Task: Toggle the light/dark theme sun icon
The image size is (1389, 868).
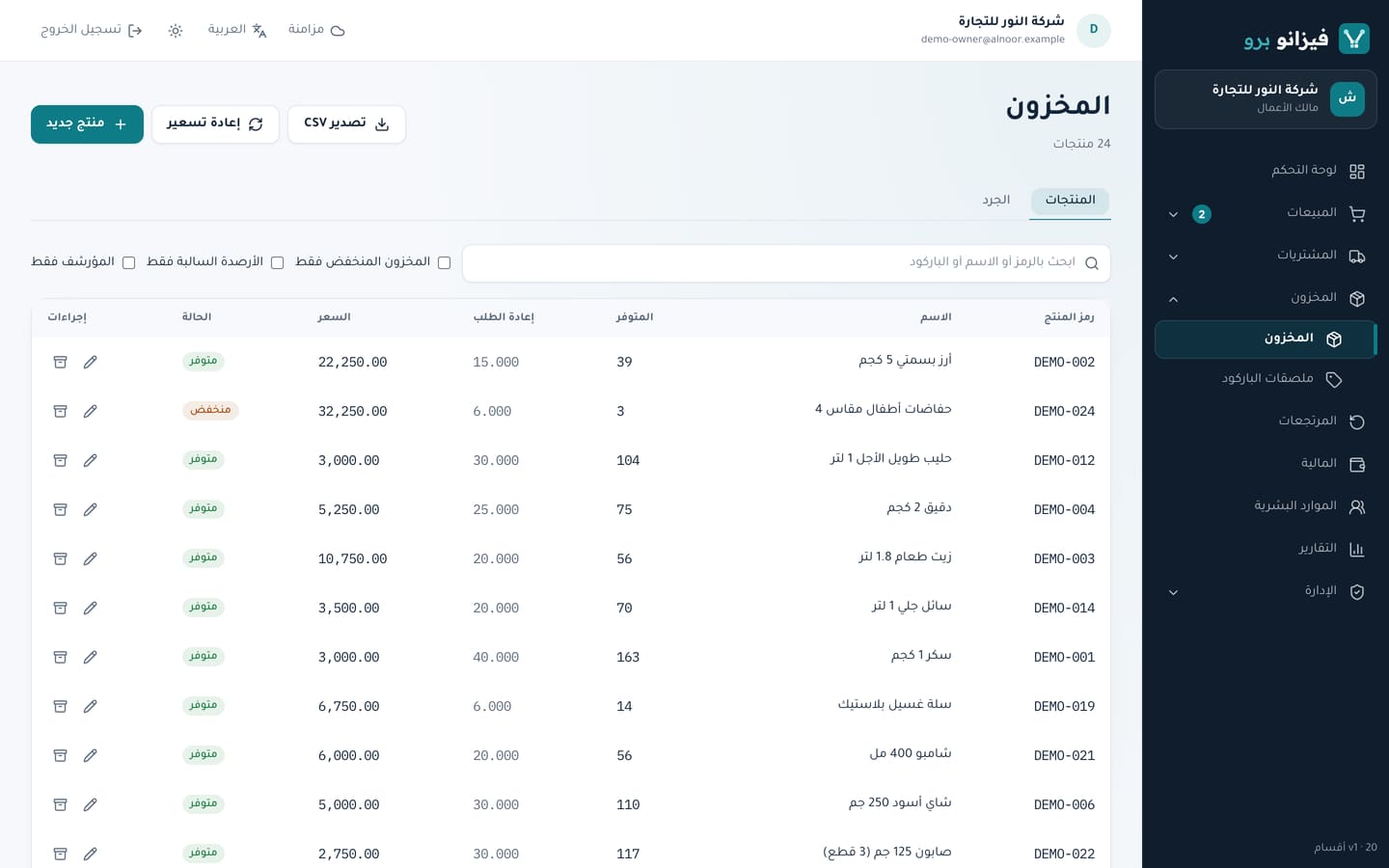Action: click(x=176, y=31)
